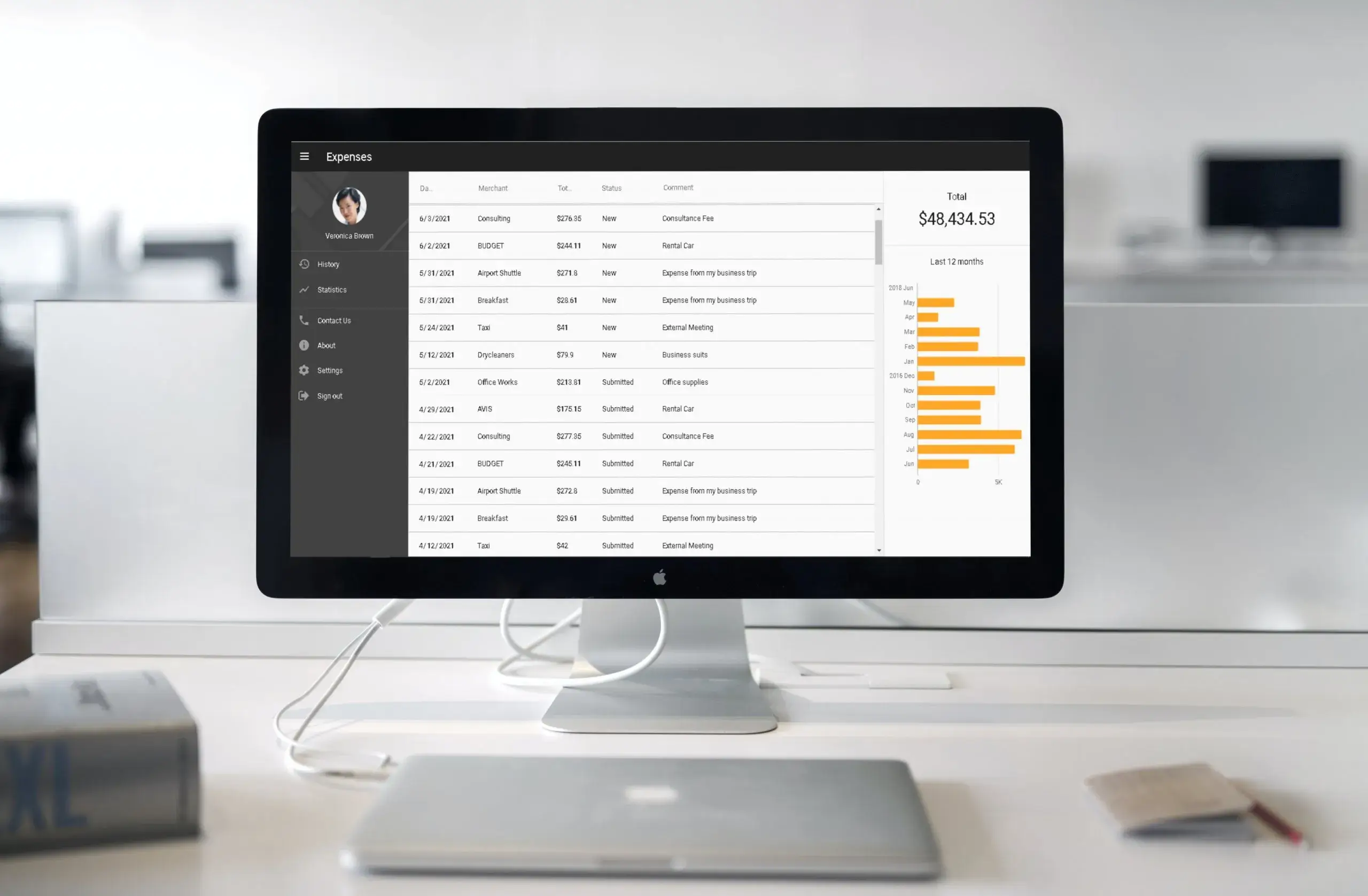The height and width of the screenshot is (896, 1368).
Task: Toggle the New status filter
Action: pos(608,217)
